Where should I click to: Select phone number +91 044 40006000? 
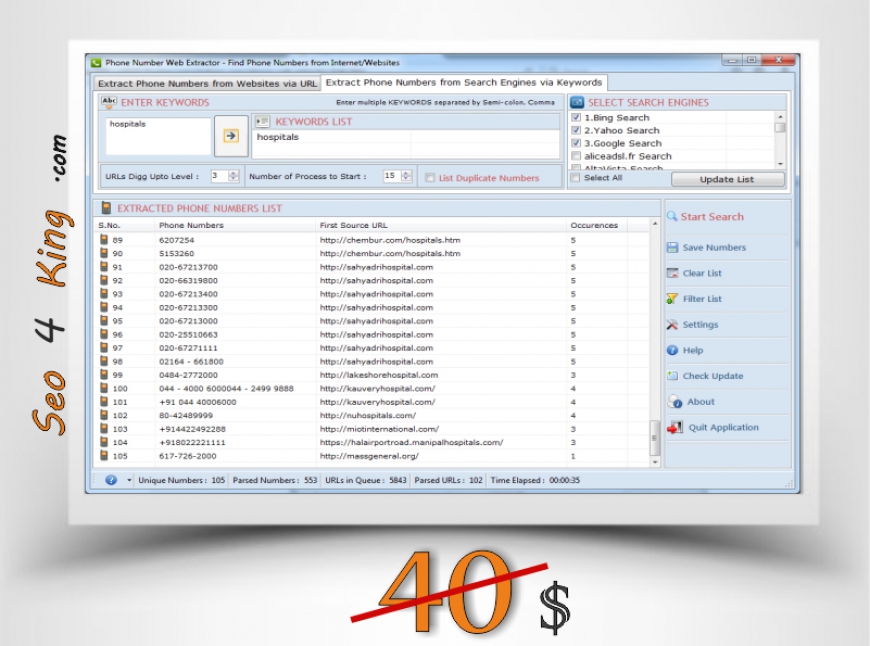[198, 402]
